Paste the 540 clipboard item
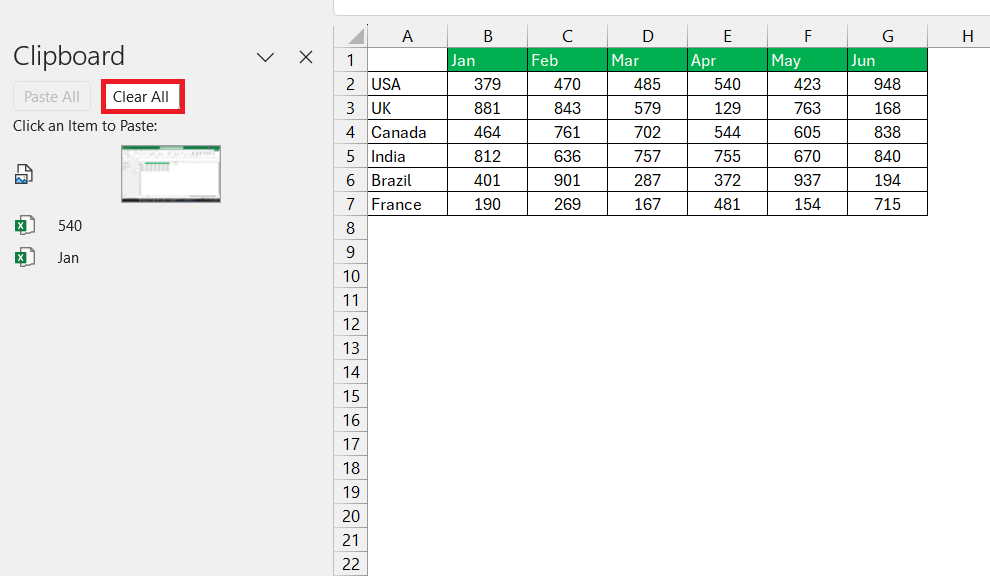The image size is (990, 576). point(69,225)
